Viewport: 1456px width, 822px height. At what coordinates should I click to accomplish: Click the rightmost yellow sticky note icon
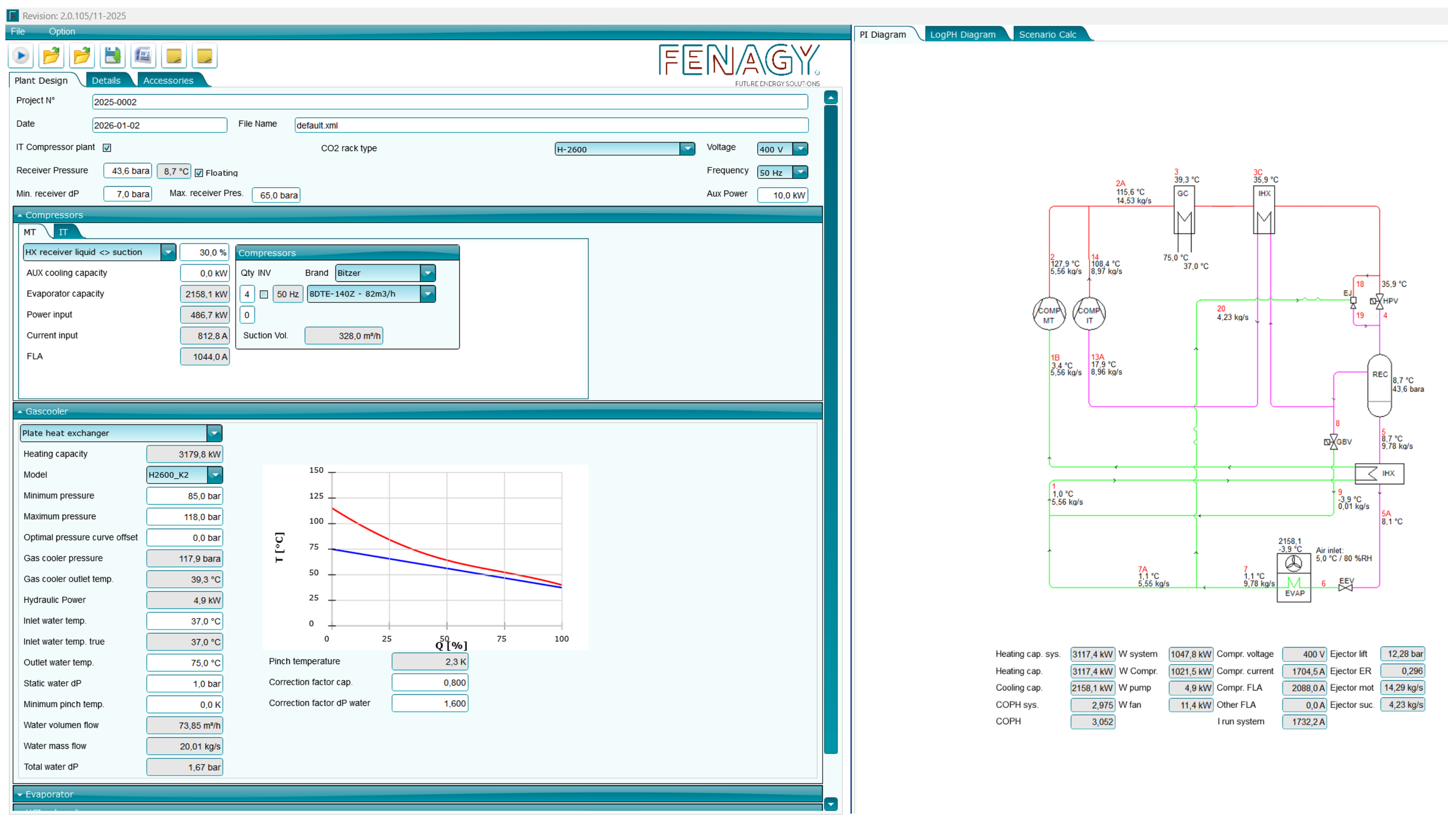coord(204,56)
